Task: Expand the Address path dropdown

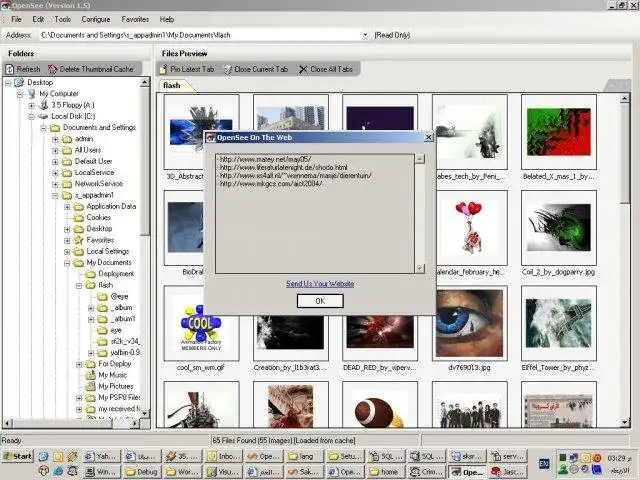Action: click(x=363, y=34)
